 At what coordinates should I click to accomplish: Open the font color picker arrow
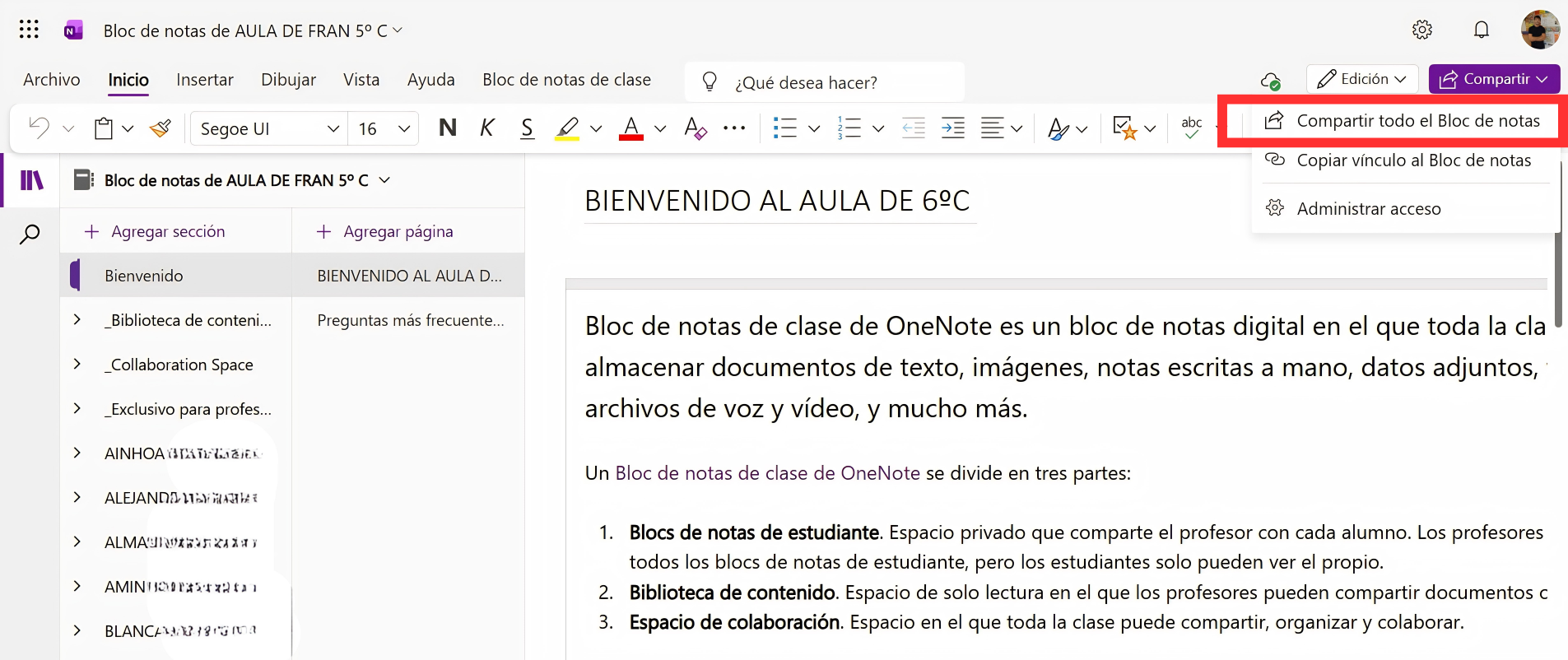(x=660, y=129)
